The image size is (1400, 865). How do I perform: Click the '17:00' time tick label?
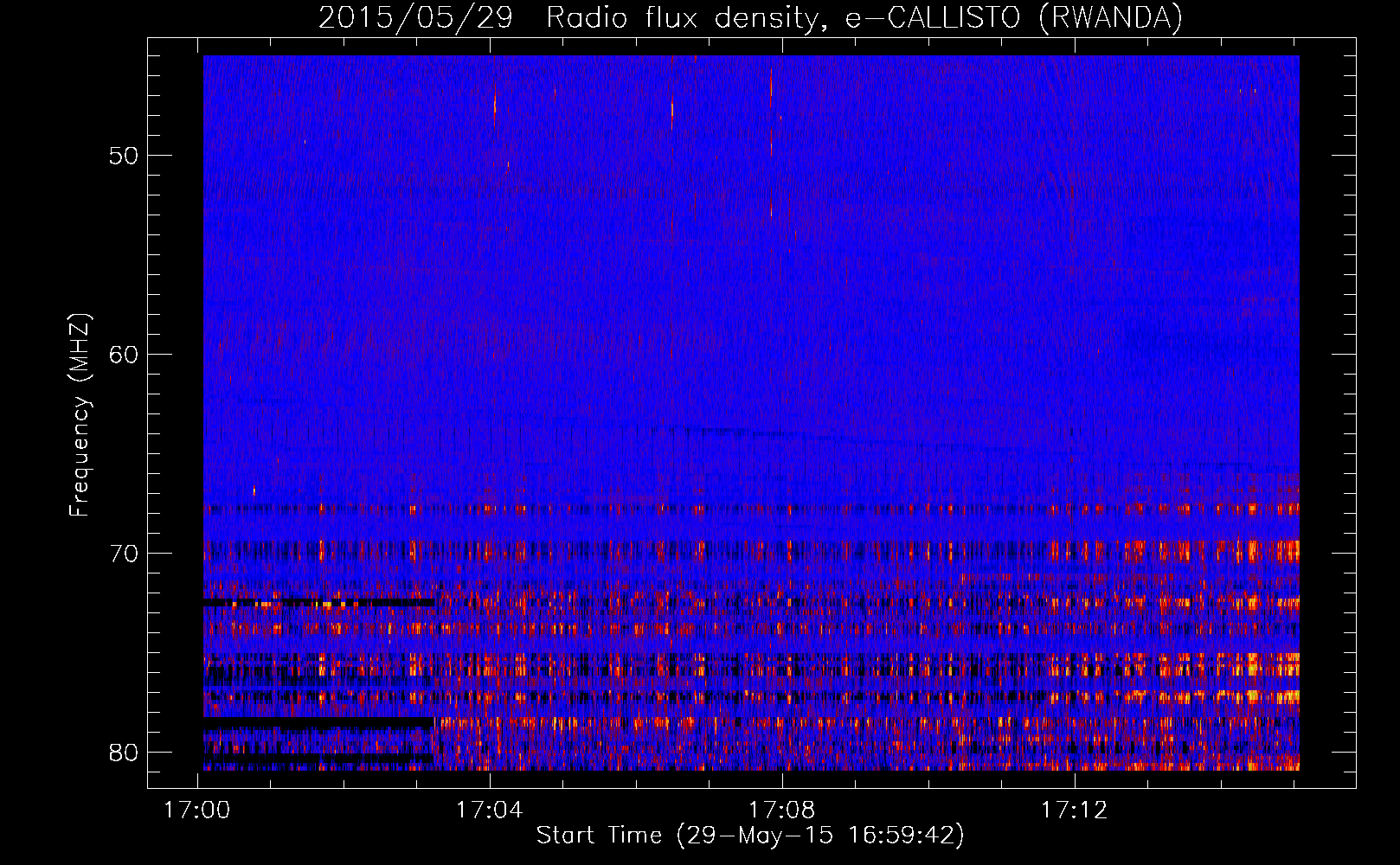[197, 810]
